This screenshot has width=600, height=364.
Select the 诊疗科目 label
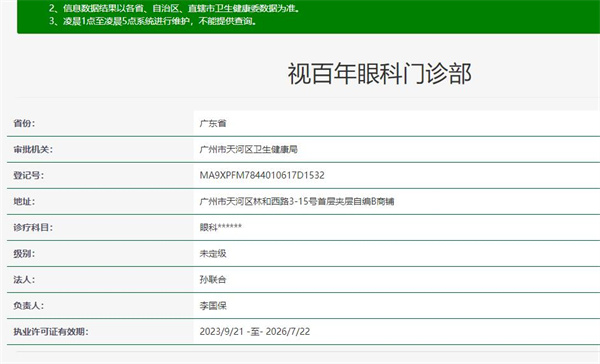click(x=33, y=227)
